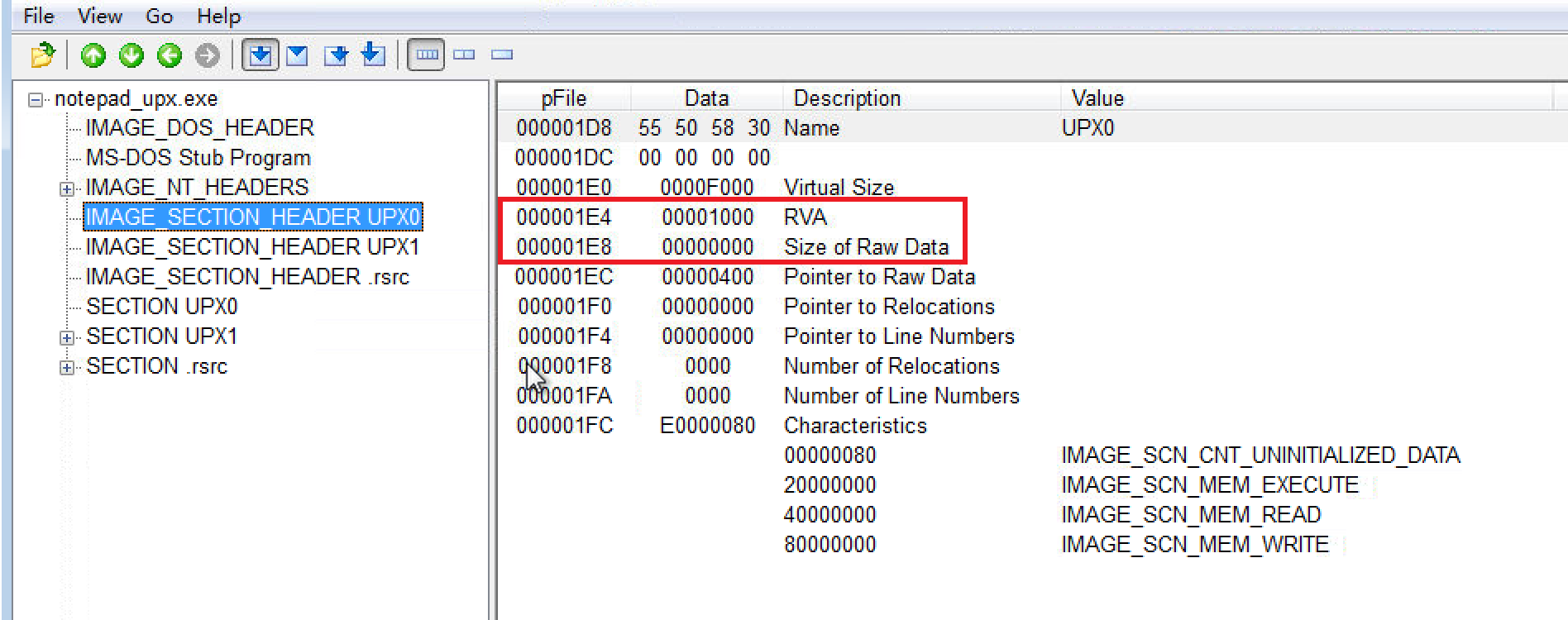The width and height of the screenshot is (1568, 620).
Task: Open the Go menu
Action: point(159,16)
